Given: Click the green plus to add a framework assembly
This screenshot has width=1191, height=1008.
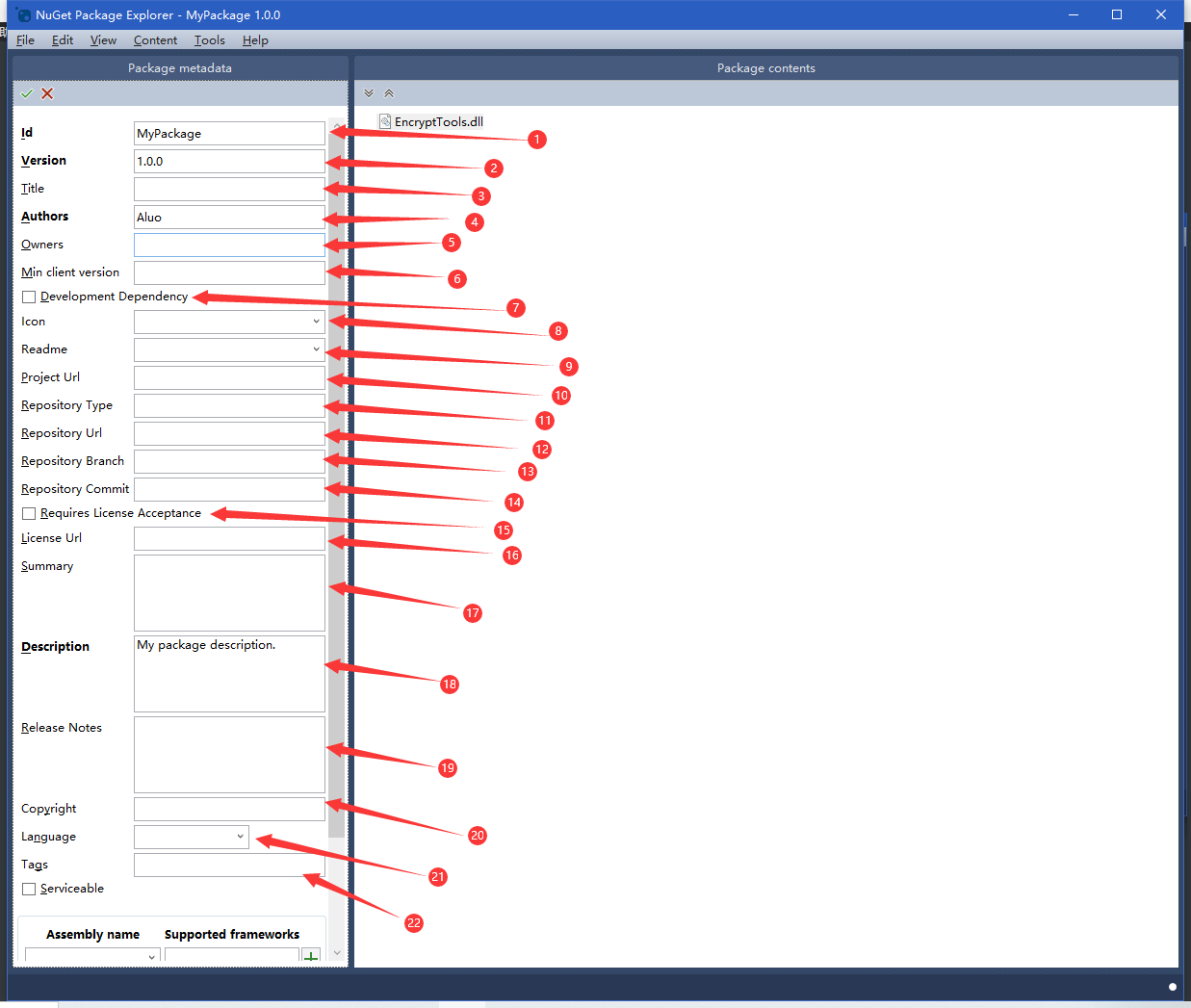Looking at the screenshot, I should [311, 956].
